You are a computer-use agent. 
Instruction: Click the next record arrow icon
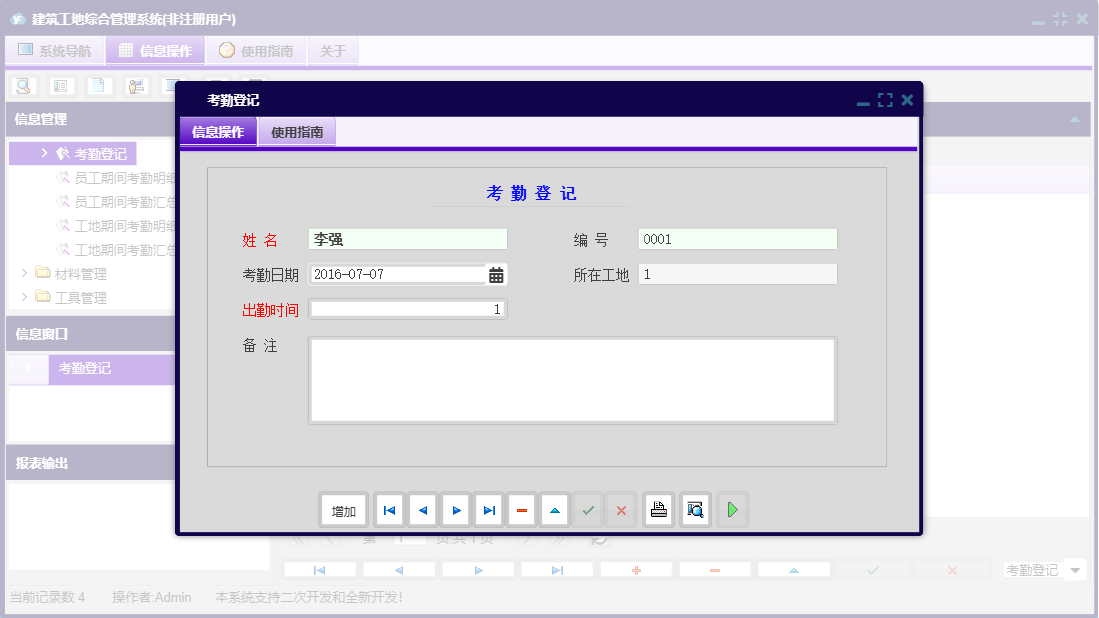455,509
